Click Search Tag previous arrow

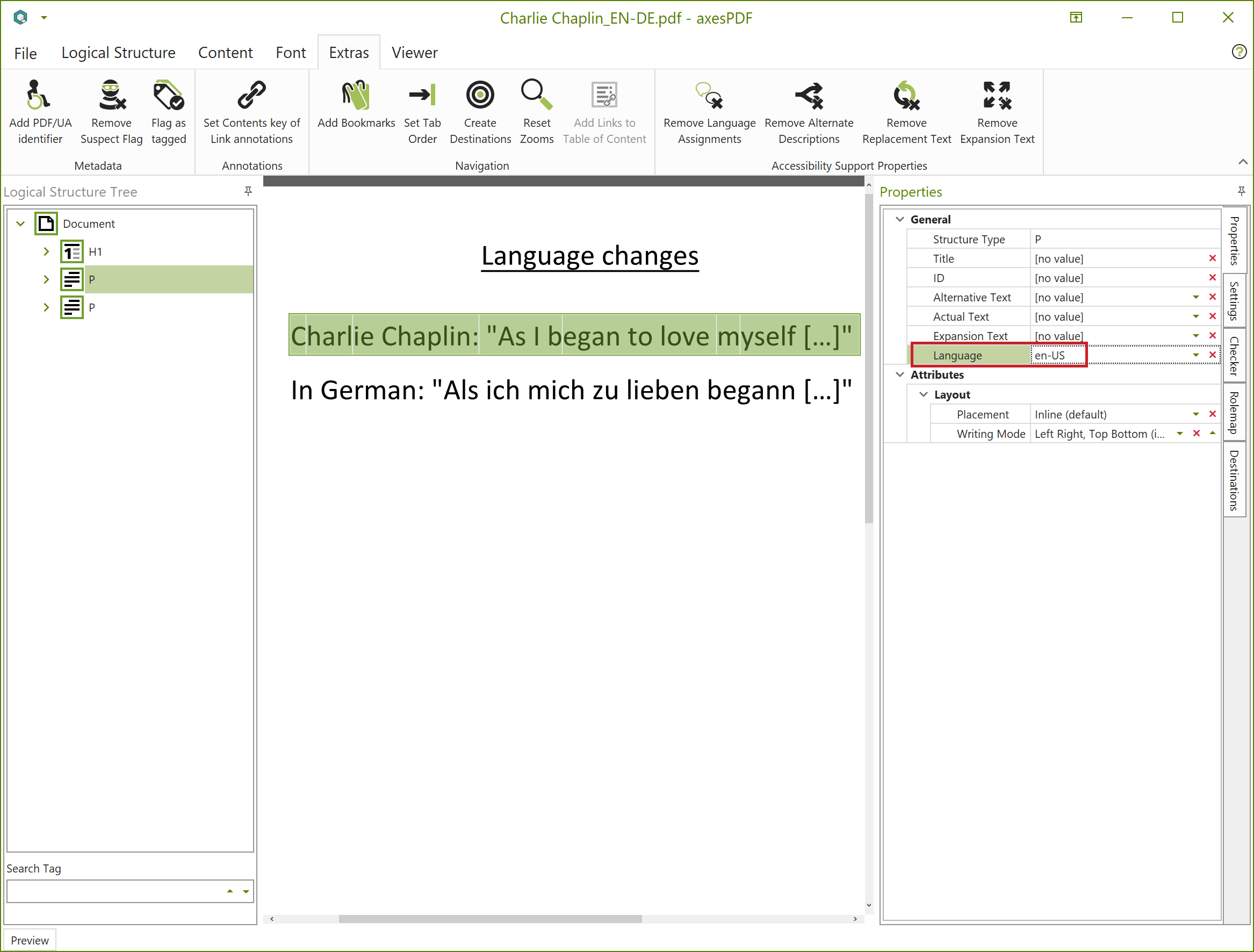click(x=229, y=891)
